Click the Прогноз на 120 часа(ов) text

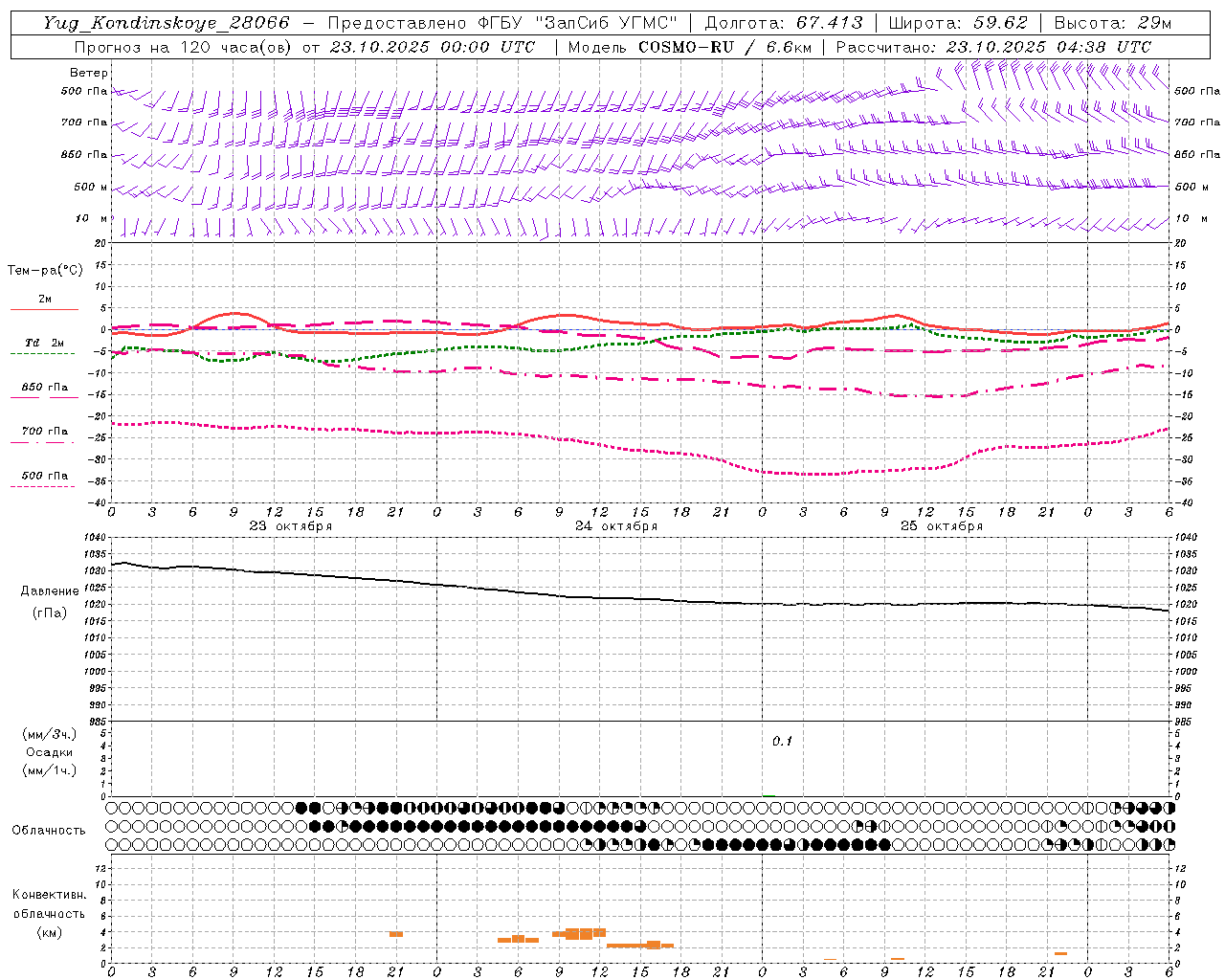click(184, 47)
